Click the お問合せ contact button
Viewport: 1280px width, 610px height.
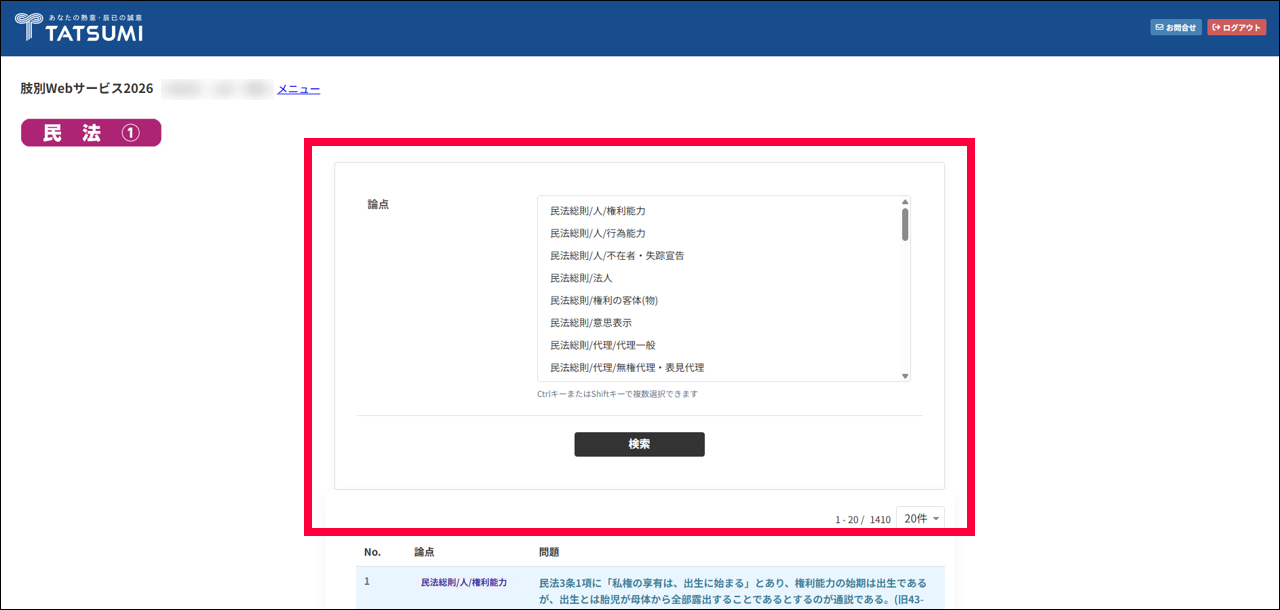coord(1175,28)
